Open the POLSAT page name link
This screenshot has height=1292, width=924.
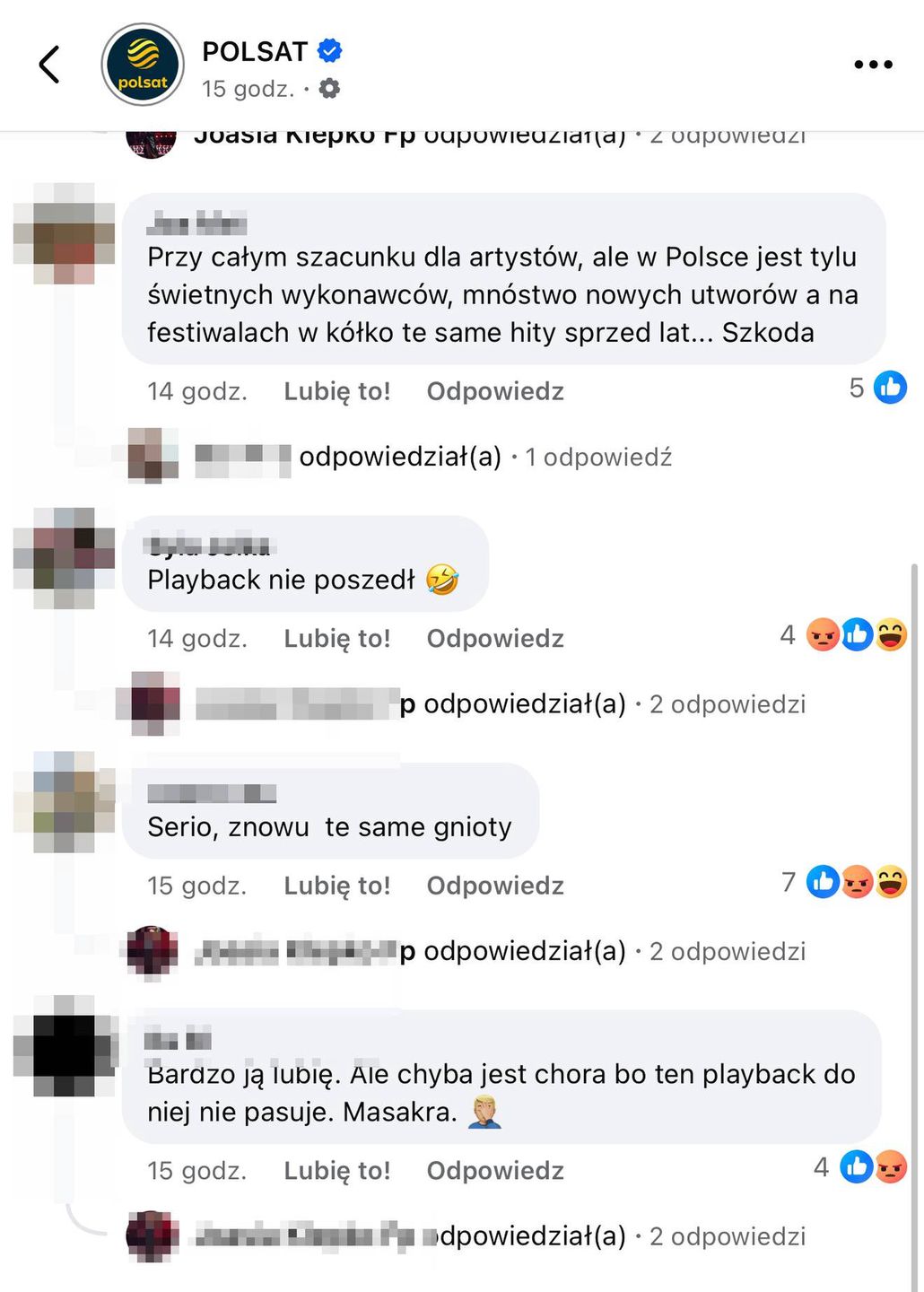[x=255, y=51]
